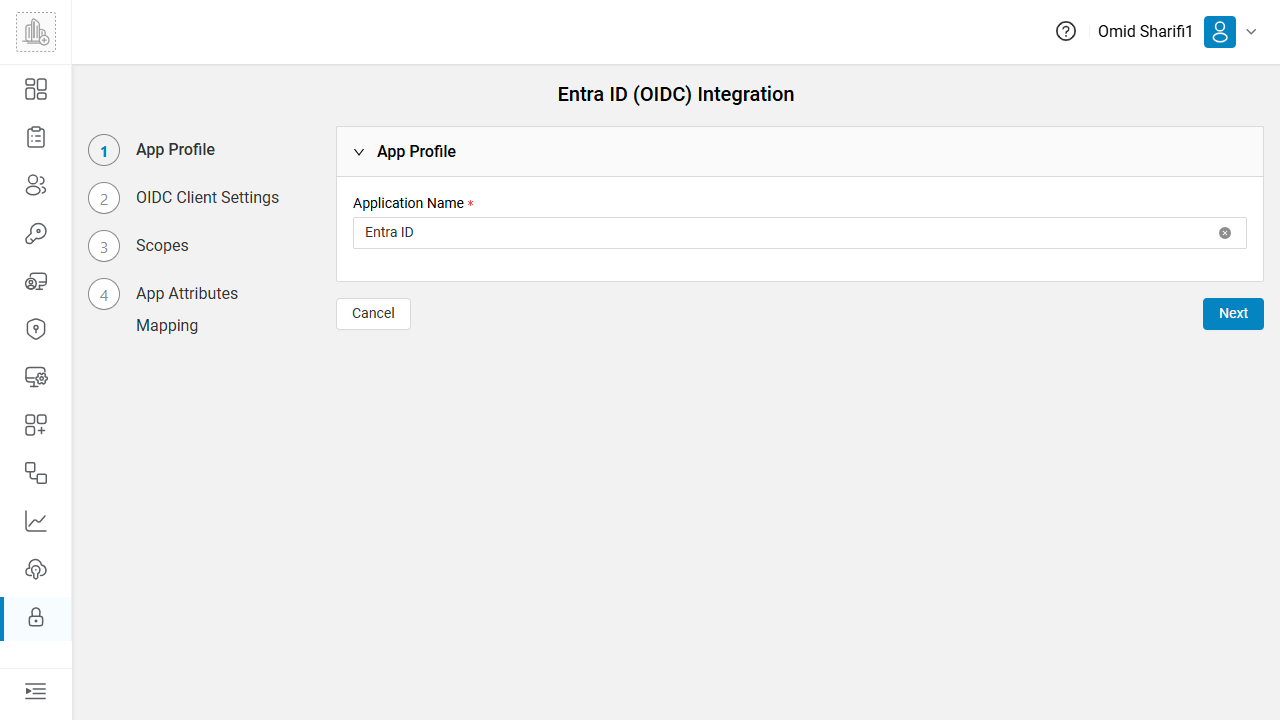1280x720 pixels.
Task: Expand the sidebar with bottom menu icon
Action: point(36,691)
